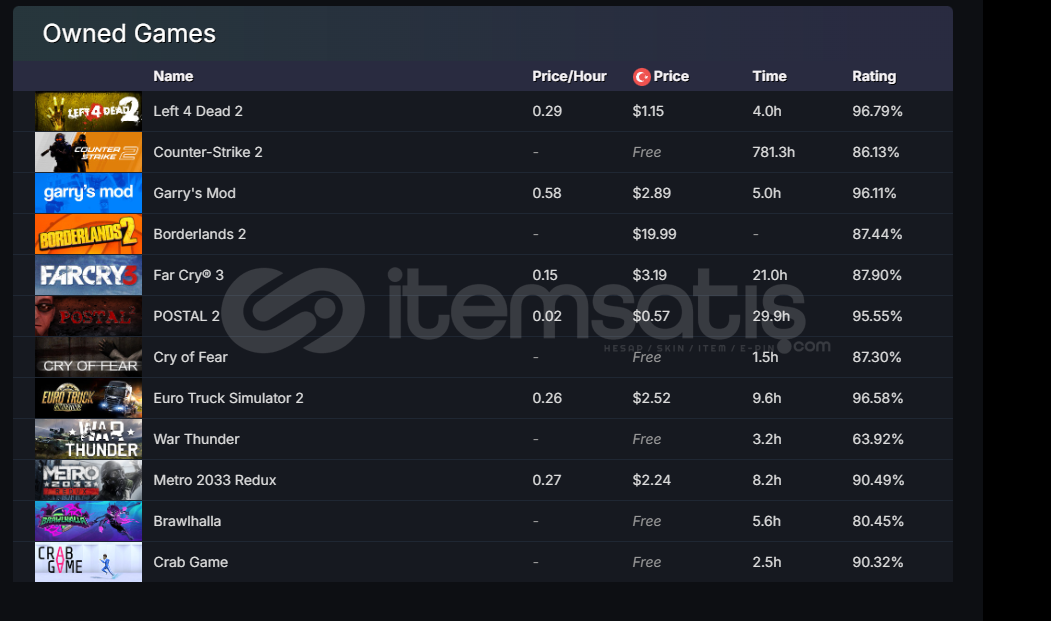Select the Crab Game thumbnail image
Viewport: 1051px width, 621px height.
[x=88, y=563]
